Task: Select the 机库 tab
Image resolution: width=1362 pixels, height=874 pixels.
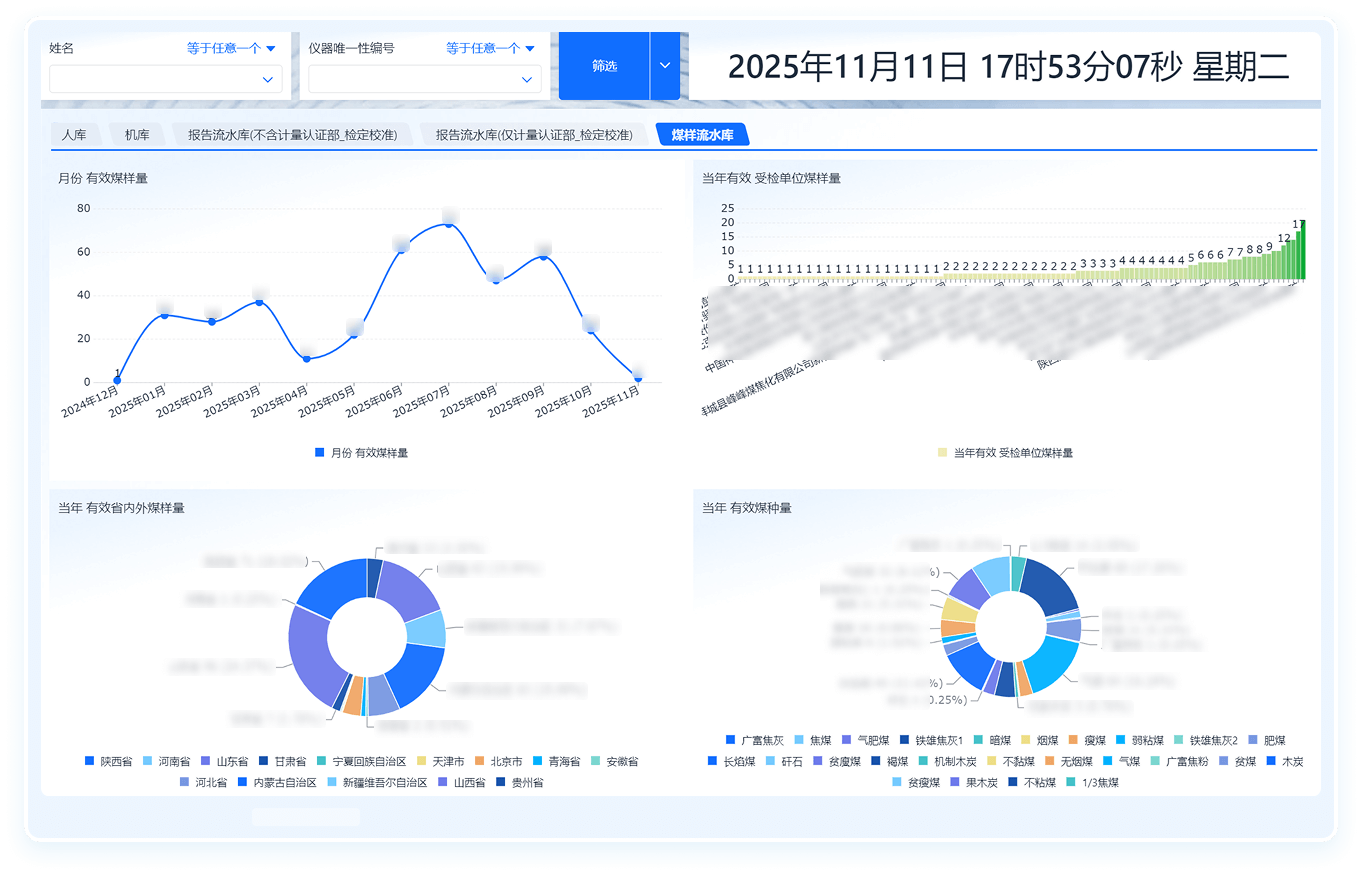Action: pyautogui.click(x=137, y=135)
